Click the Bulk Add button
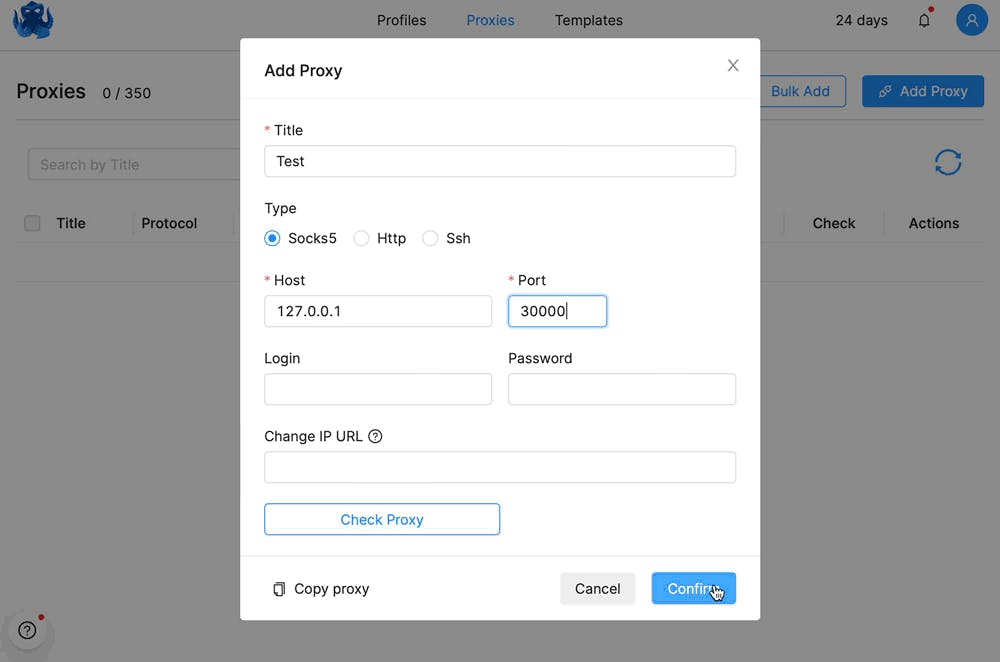Image resolution: width=1000 pixels, height=662 pixels. [802, 91]
